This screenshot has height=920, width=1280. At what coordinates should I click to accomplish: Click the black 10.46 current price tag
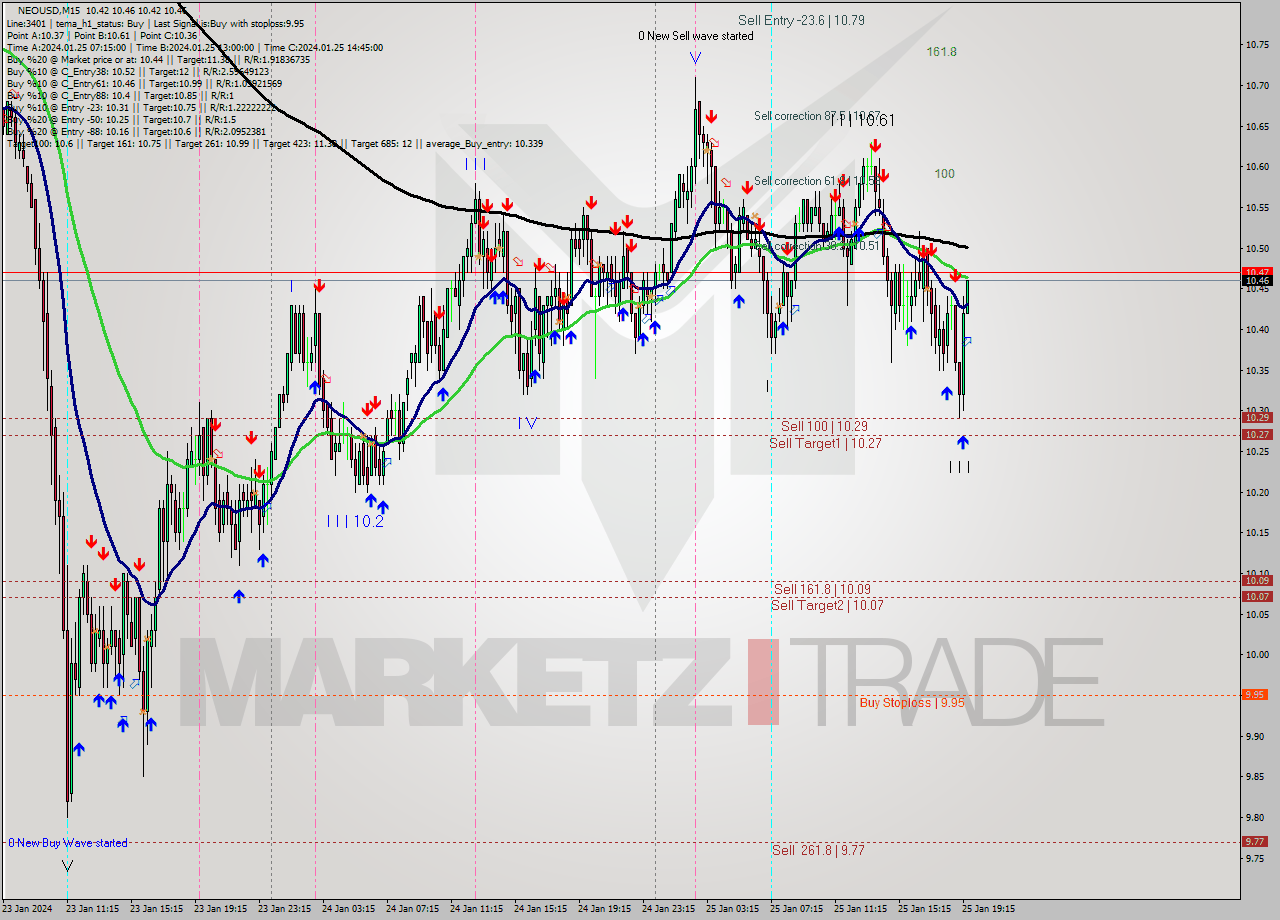1256,281
